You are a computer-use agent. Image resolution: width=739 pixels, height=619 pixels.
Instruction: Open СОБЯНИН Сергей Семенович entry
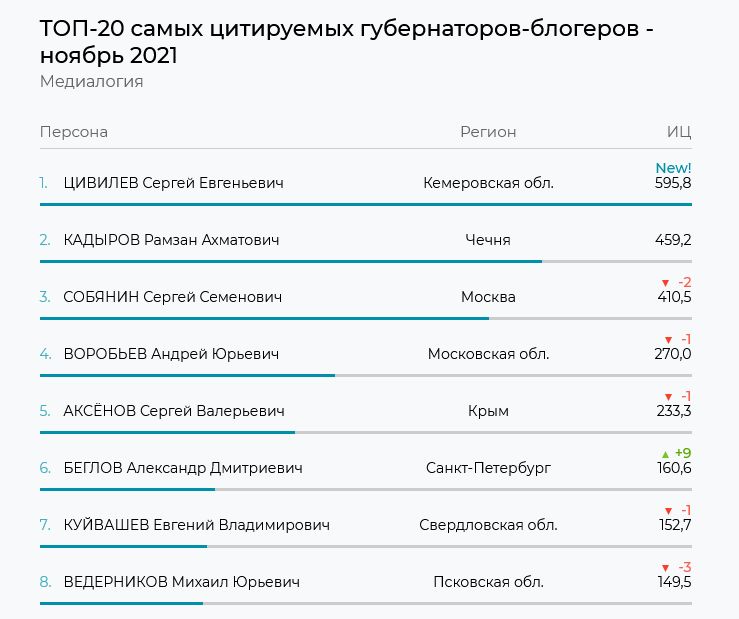(172, 297)
